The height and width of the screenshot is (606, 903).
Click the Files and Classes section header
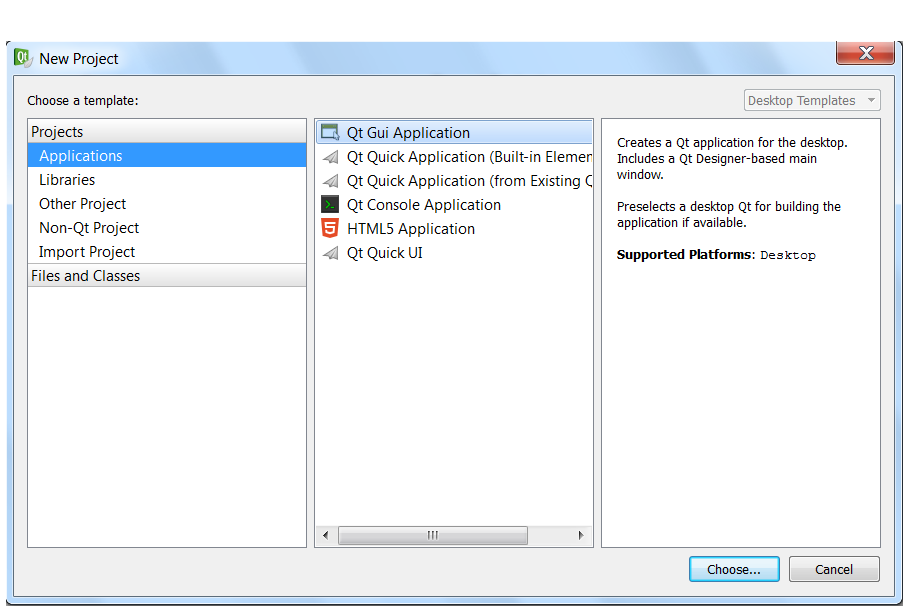167,275
